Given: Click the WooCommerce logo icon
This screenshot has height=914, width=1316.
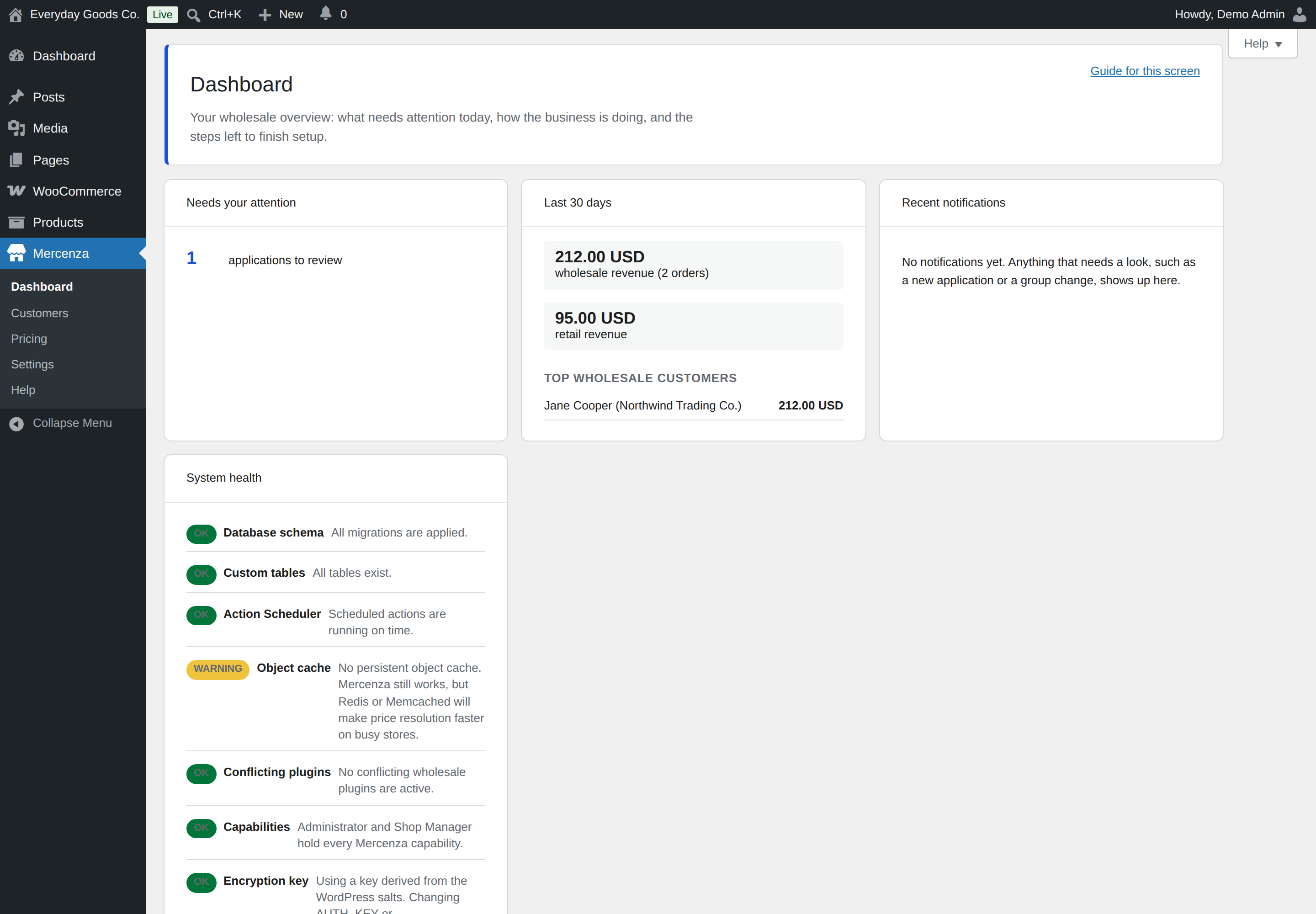Looking at the screenshot, I should (16, 191).
